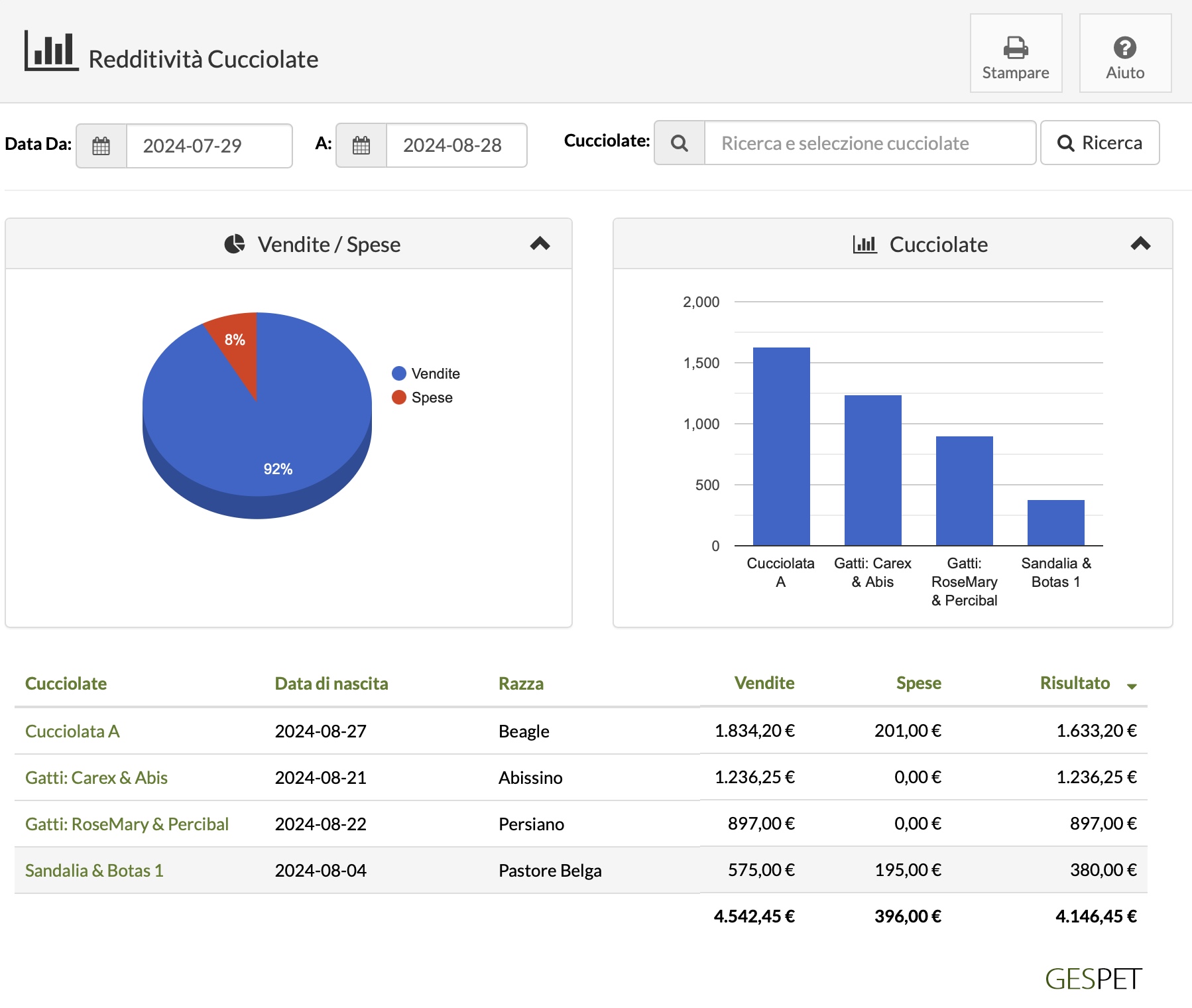Screen dimensions: 1192x1008
Task: Click the 201,00 € Spese cell
Action: pos(908,731)
